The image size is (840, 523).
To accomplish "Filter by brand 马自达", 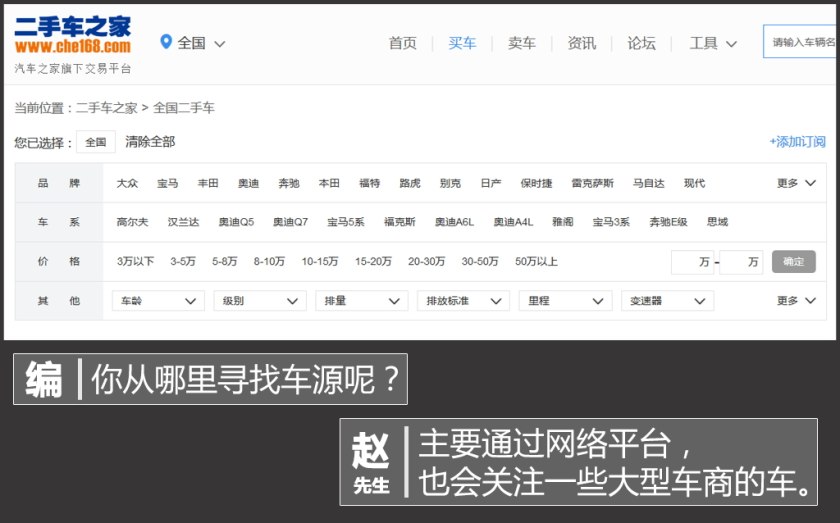I will coord(649,183).
